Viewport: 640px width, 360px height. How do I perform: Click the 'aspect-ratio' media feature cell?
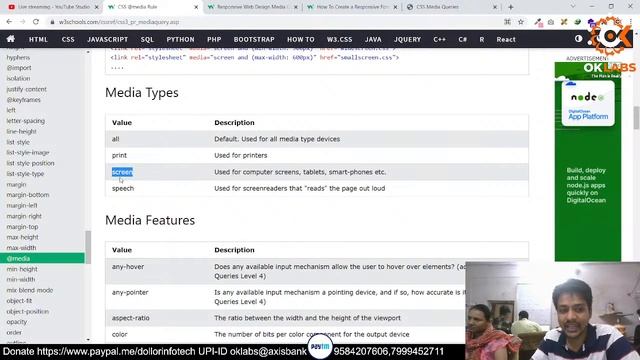tap(131, 318)
